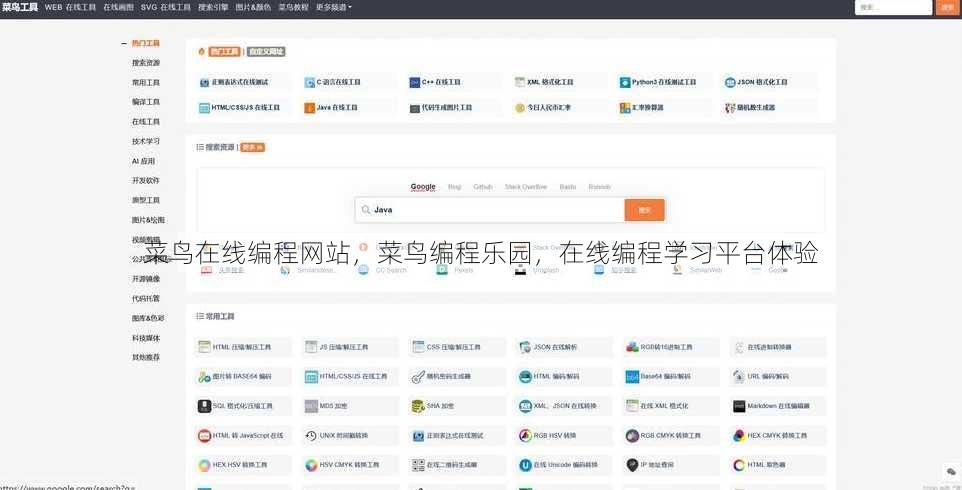Open HTML 压缩/解压工具 icon
The height and width of the screenshot is (490, 962).
[204, 347]
